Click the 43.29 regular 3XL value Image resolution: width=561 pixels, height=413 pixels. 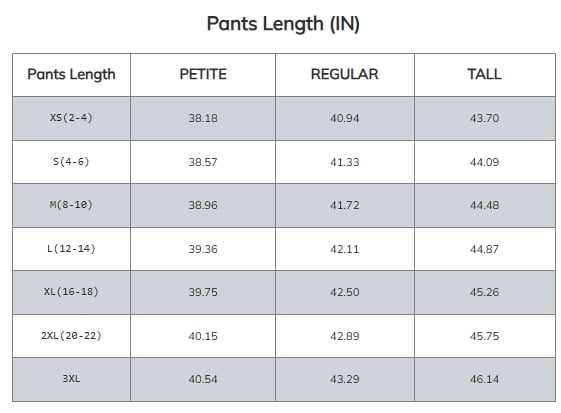(345, 379)
